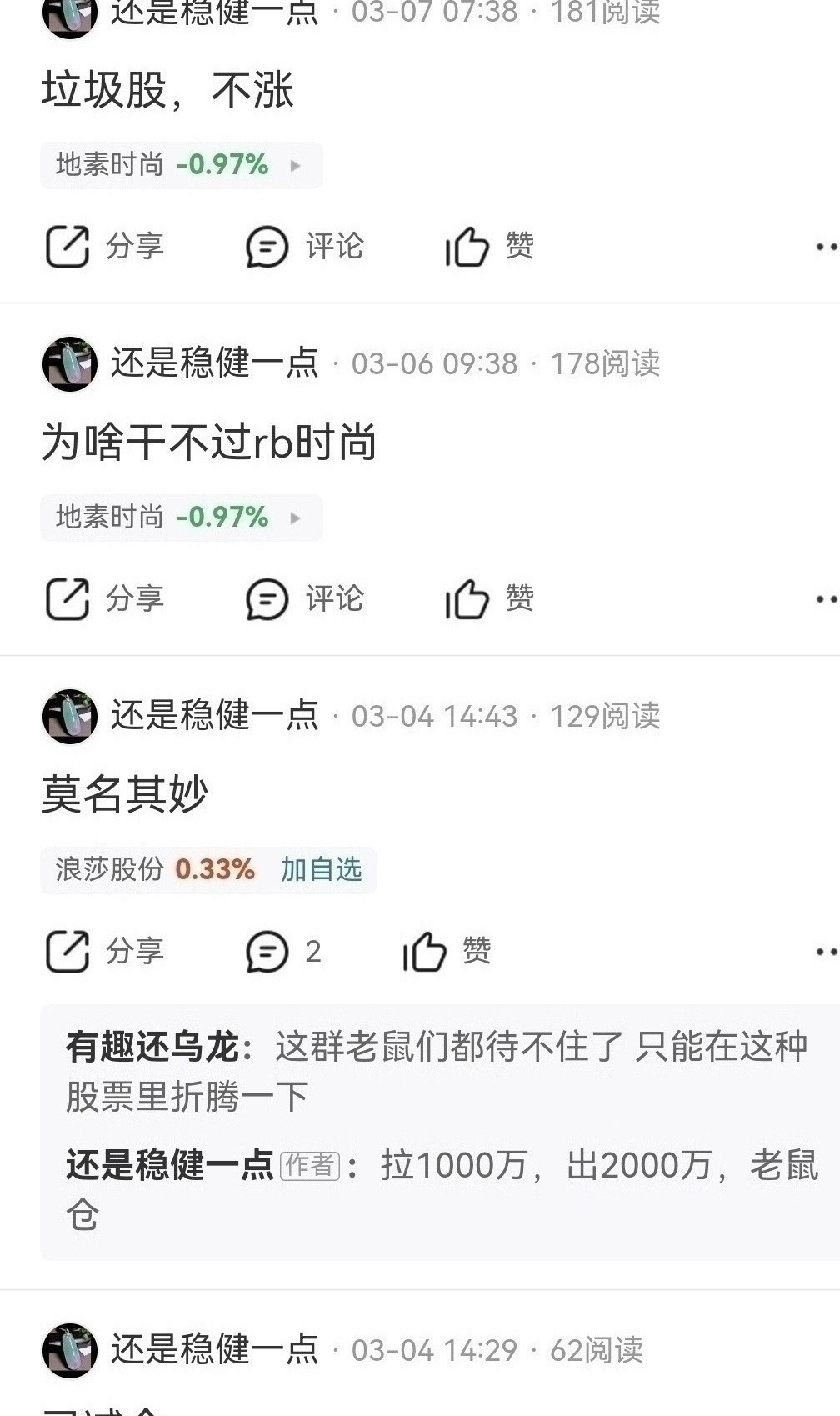
Task: Tap share icon under '垃圾股，不涨' post
Action: coord(67,247)
